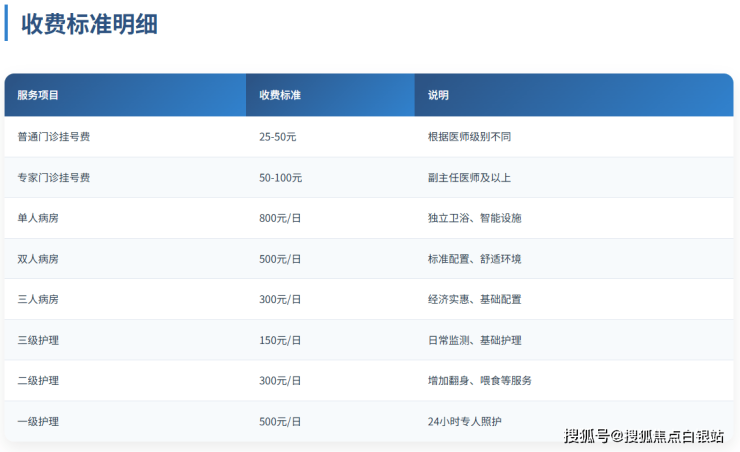
Task: Click the 150元/日 price cell
Action: (280, 340)
